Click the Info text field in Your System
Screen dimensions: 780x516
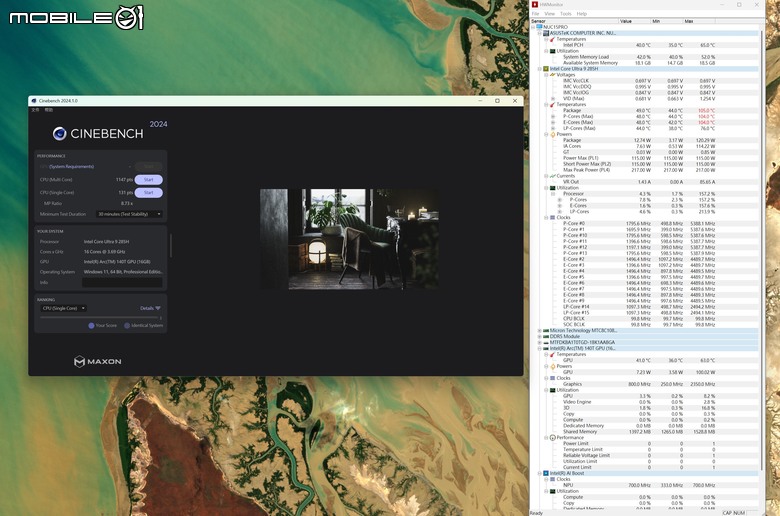(122, 283)
